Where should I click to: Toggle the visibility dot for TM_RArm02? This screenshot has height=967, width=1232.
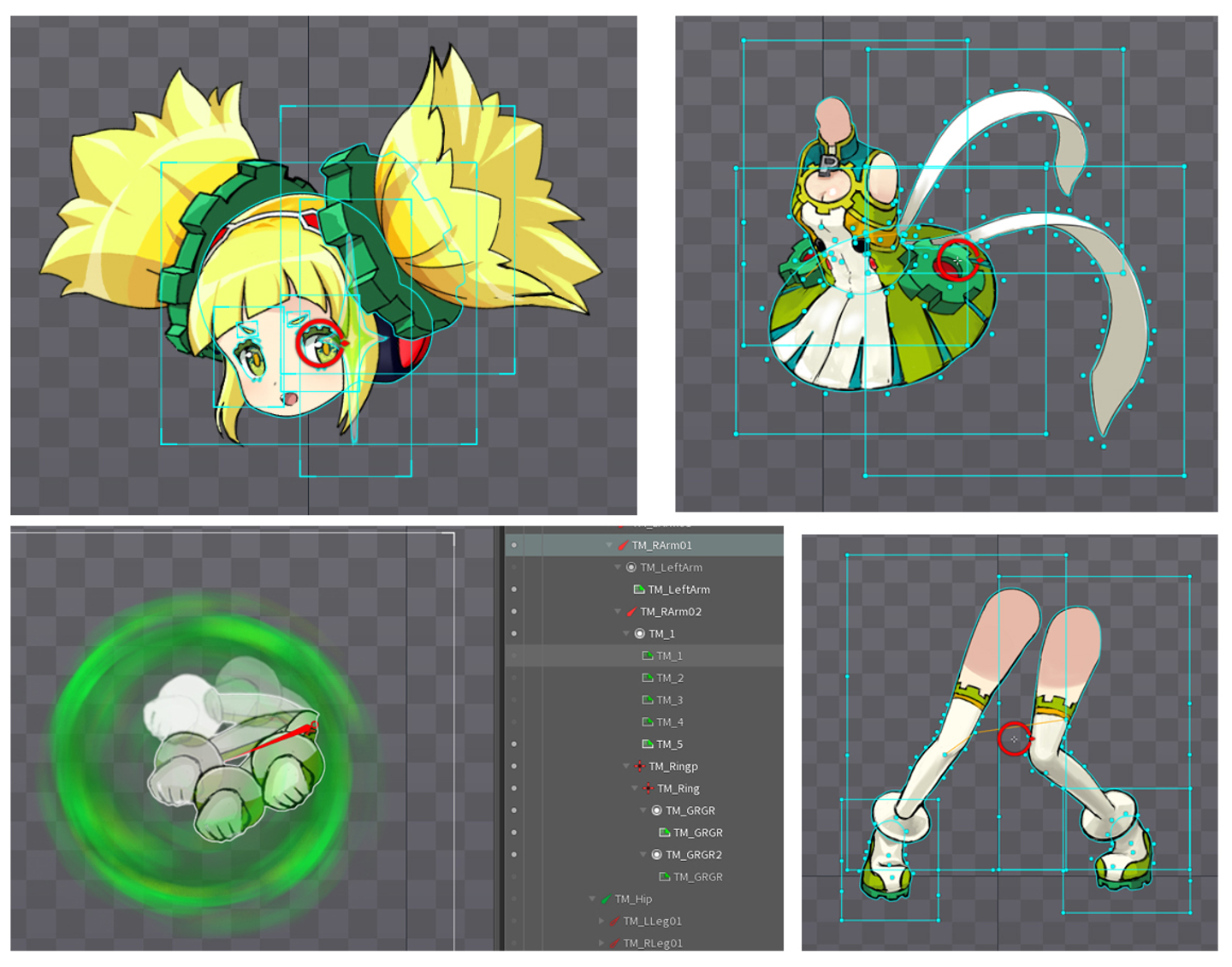[514, 612]
